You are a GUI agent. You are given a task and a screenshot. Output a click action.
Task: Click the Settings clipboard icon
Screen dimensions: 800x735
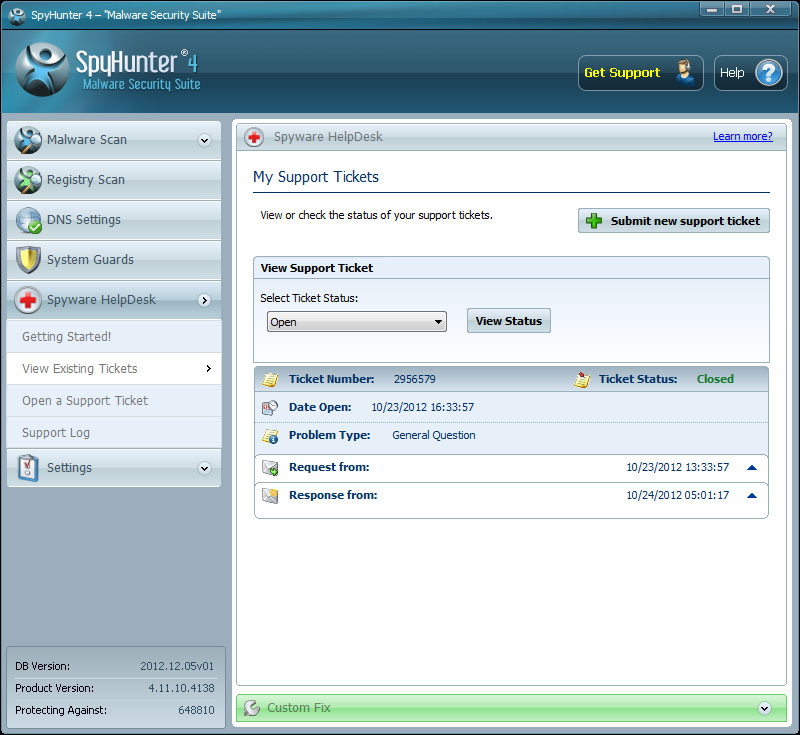[x=28, y=468]
